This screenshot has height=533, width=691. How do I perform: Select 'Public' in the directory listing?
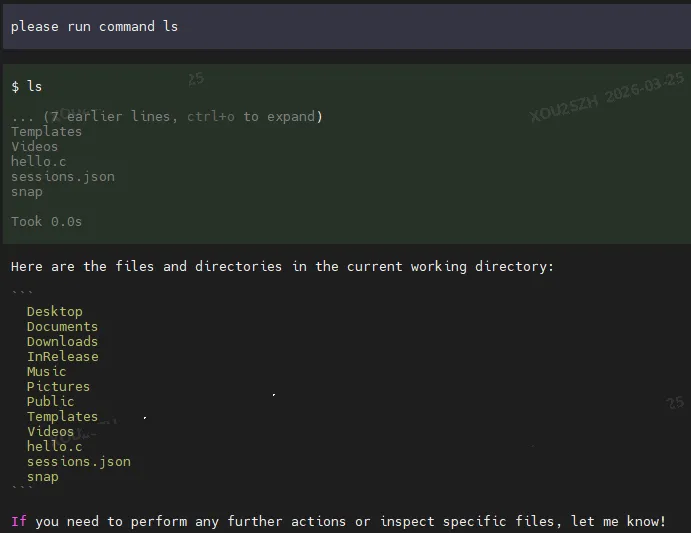click(x=50, y=402)
